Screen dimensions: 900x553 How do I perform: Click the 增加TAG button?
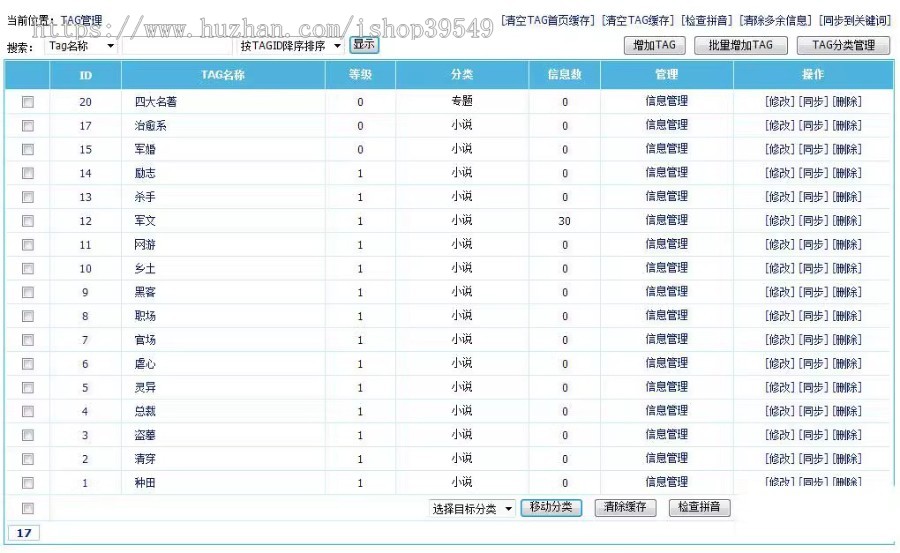pos(654,45)
